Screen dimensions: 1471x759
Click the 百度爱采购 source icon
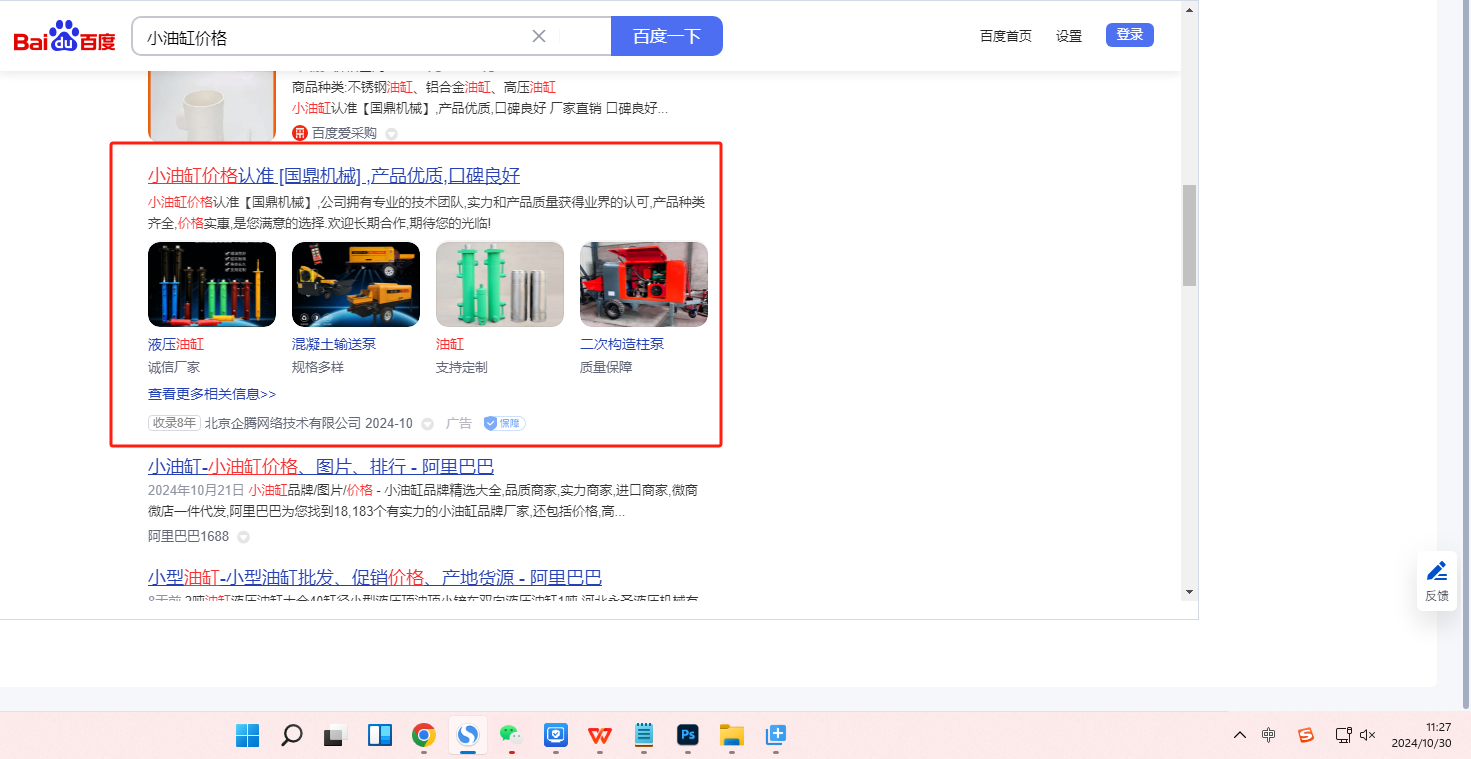pos(299,133)
